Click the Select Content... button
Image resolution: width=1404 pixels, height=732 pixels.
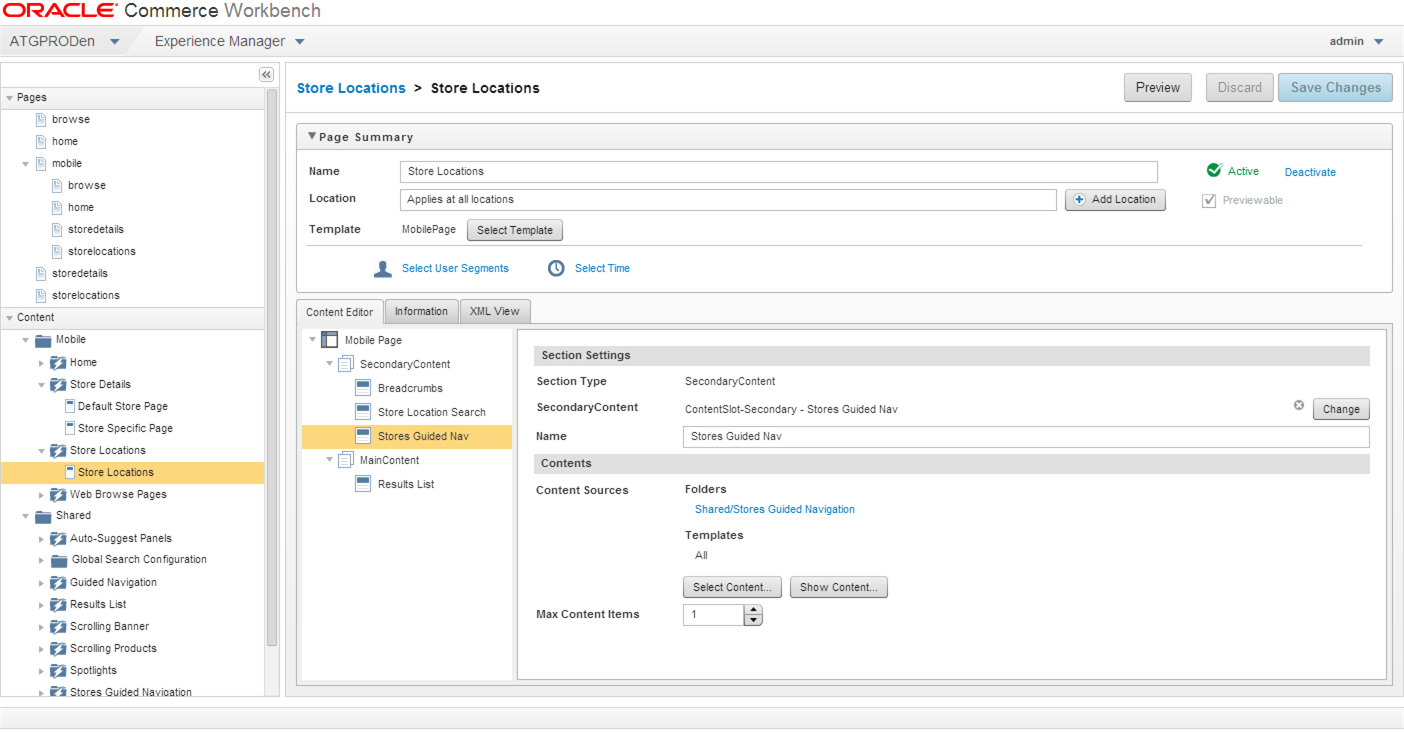732,587
